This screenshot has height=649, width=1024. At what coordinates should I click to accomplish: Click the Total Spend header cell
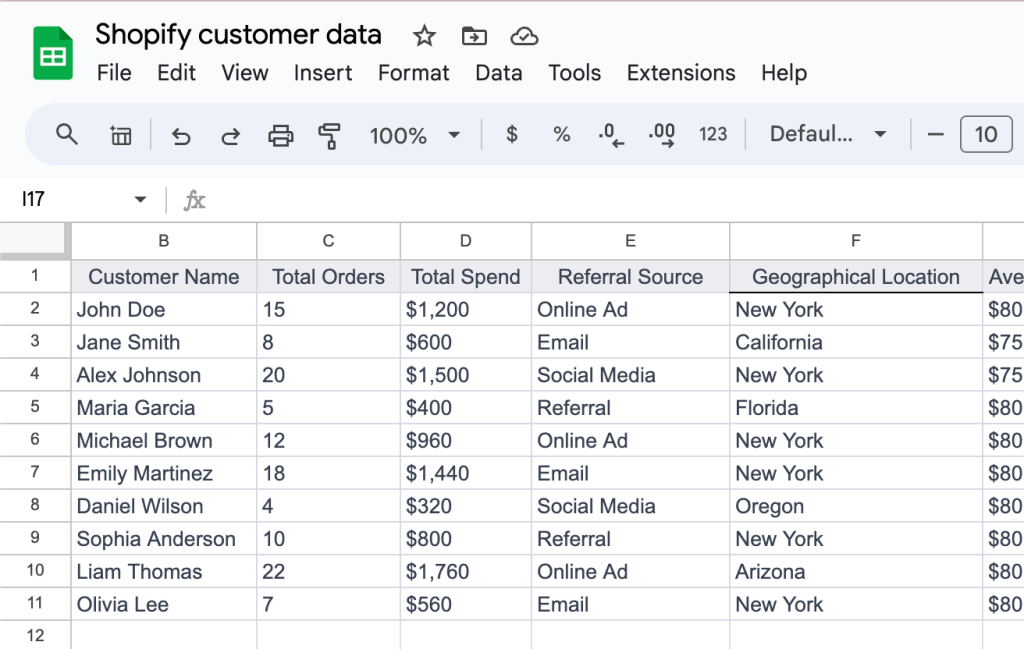point(466,276)
